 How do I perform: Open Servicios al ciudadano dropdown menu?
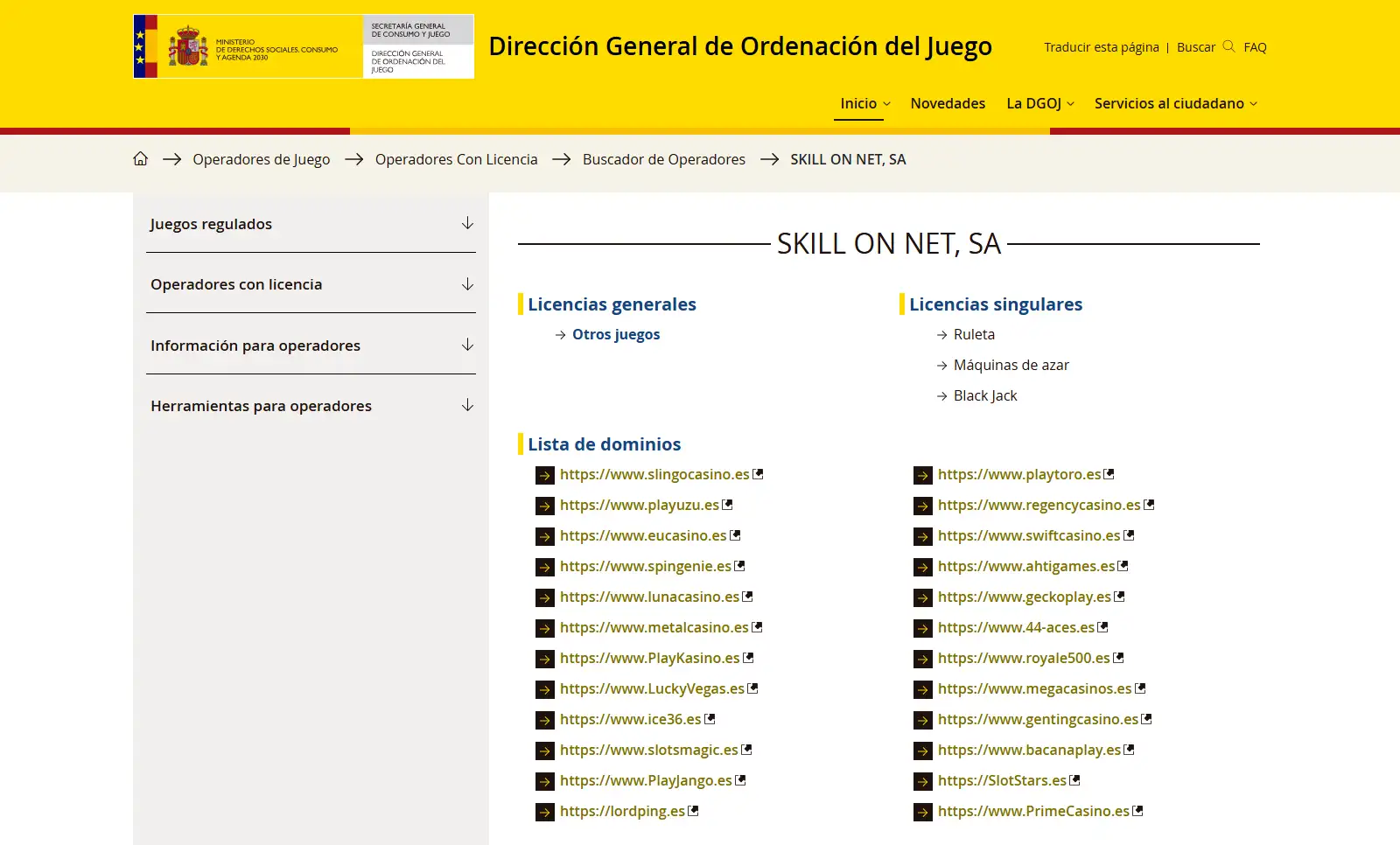click(1176, 103)
